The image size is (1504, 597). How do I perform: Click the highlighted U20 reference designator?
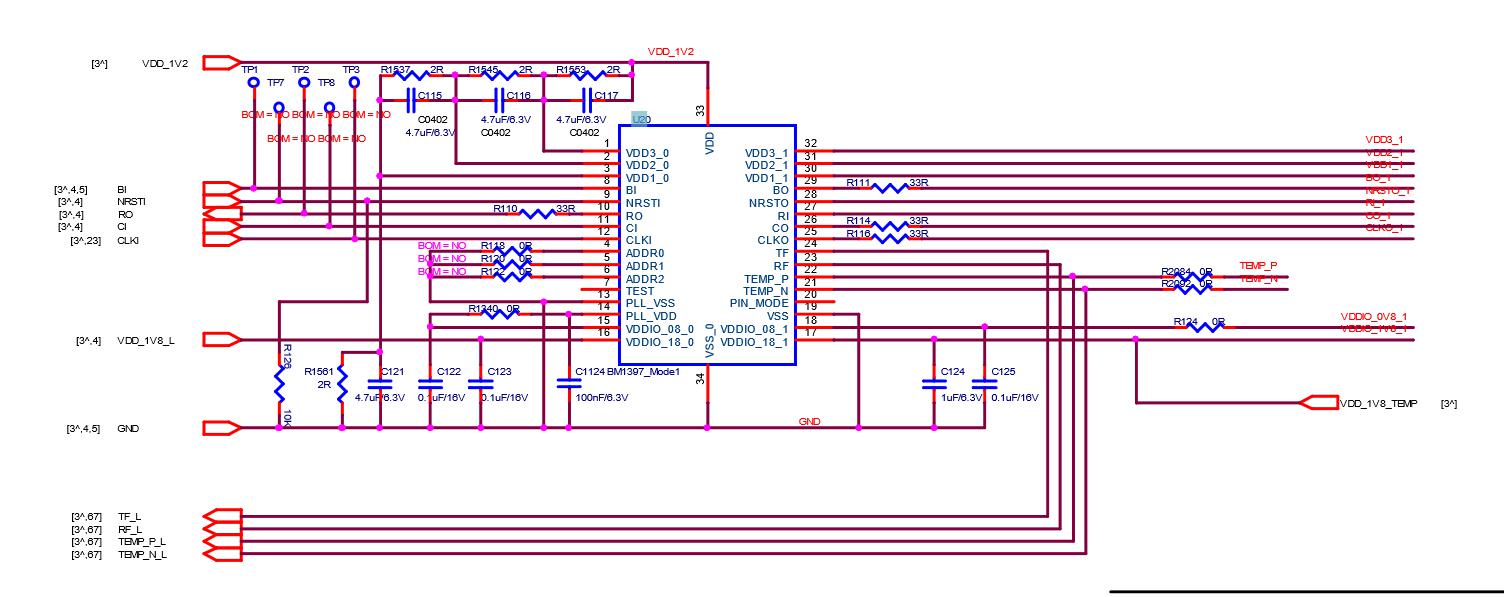640,119
